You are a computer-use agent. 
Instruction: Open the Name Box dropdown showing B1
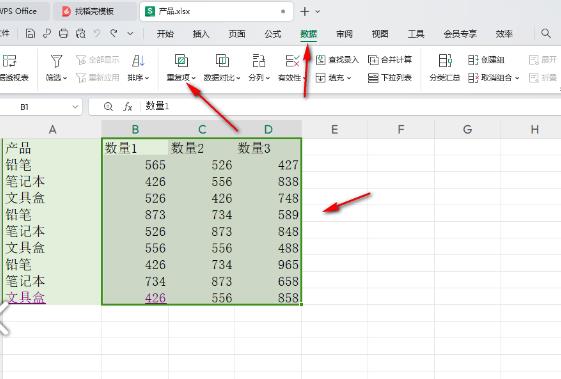pyautogui.click(x=75, y=107)
